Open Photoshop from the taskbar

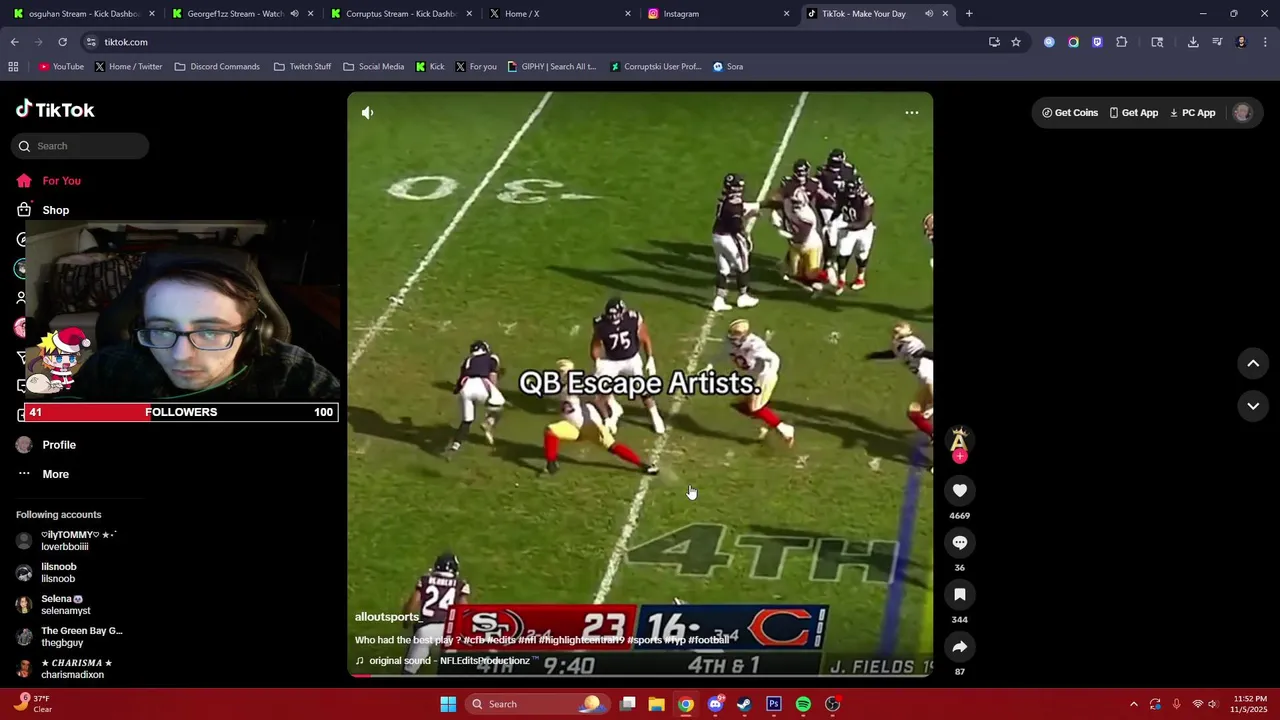point(774,704)
